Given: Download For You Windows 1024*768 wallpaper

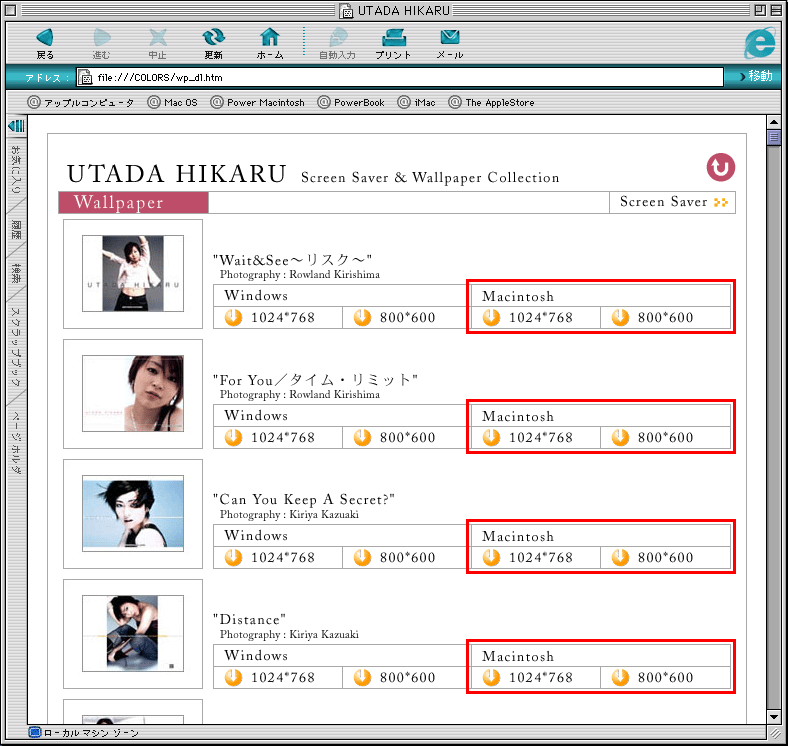Looking at the screenshot, I should pos(277,438).
